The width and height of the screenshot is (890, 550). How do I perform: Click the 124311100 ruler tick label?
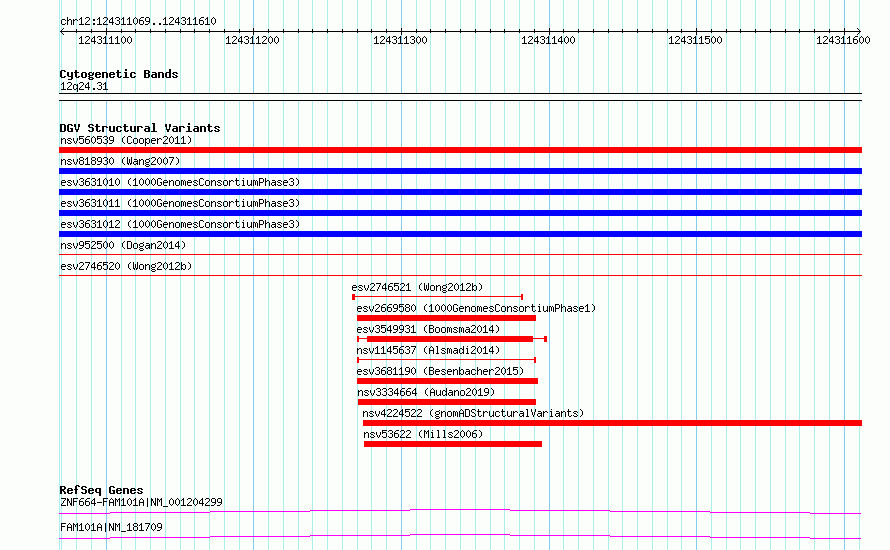click(105, 40)
